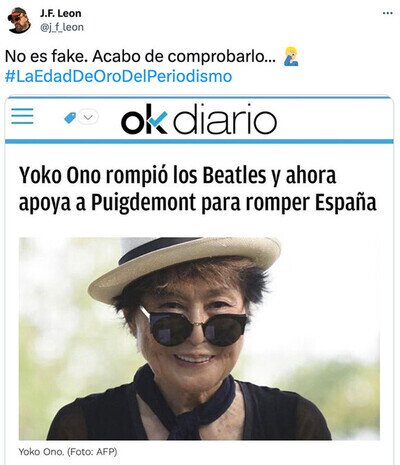Click the okdiario logo

(199, 119)
